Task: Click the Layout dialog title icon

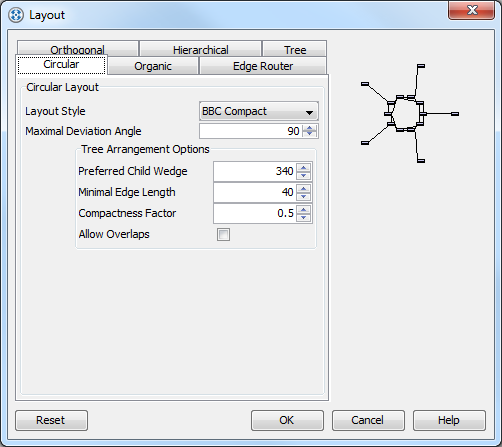Action: coord(16,15)
